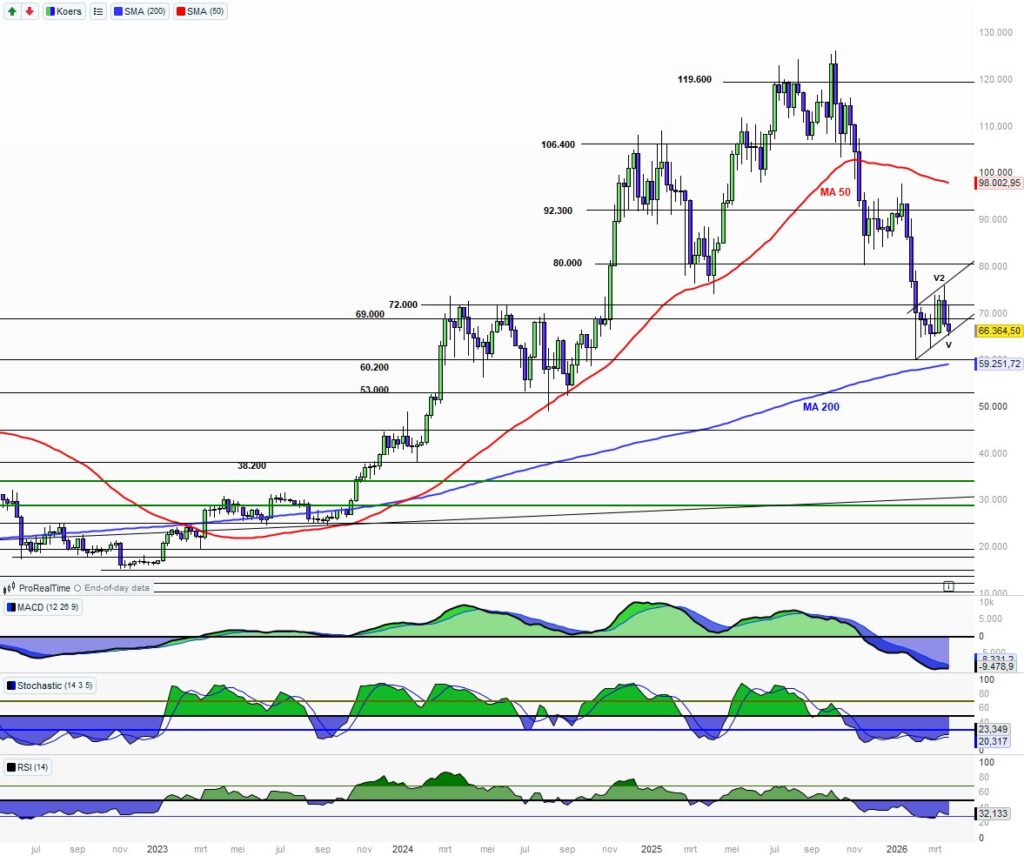The height and width of the screenshot is (856, 1024).
Task: Toggle the Koers price series chip
Action: [x=64, y=11]
